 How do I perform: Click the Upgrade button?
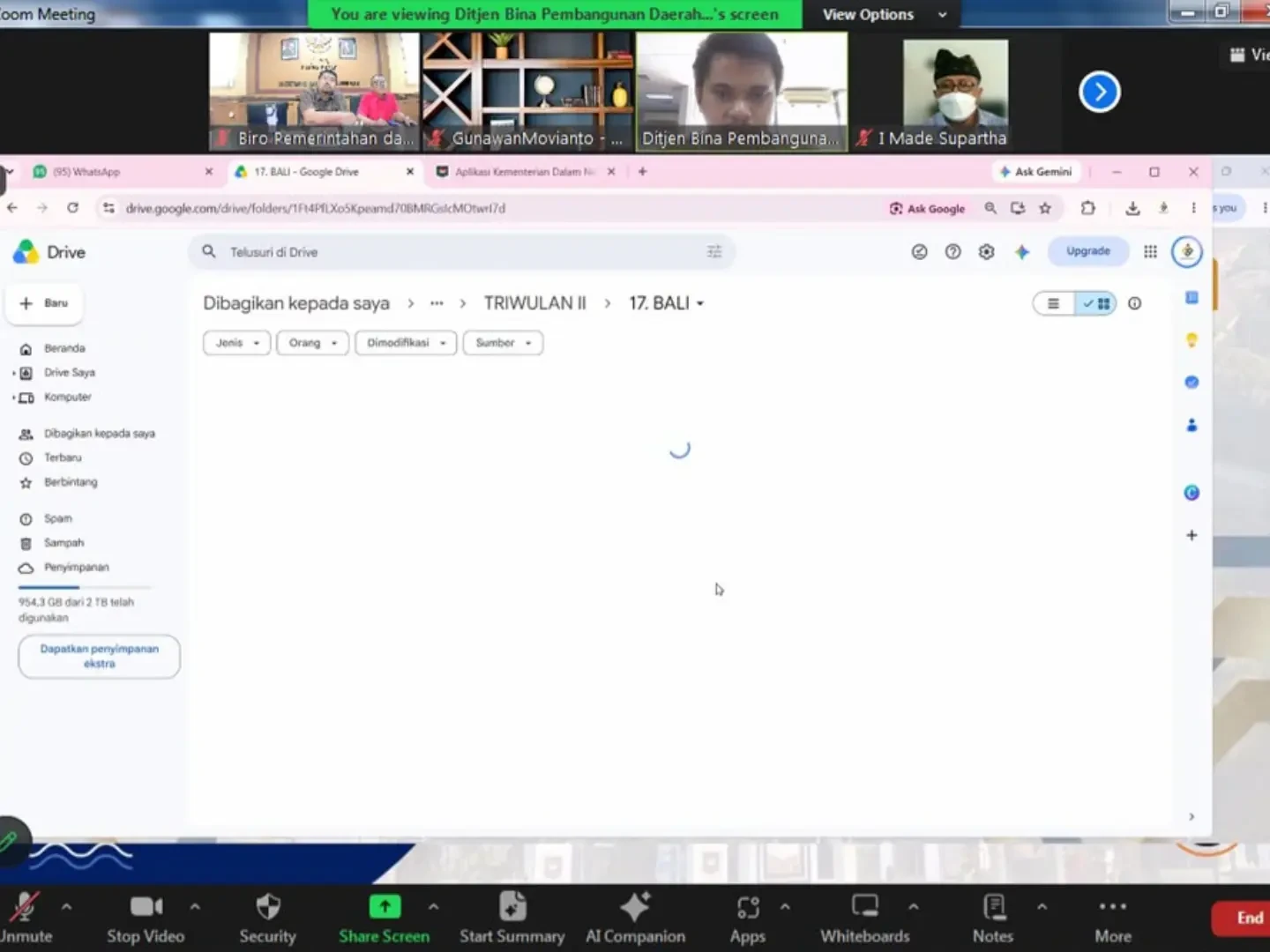[1087, 251]
